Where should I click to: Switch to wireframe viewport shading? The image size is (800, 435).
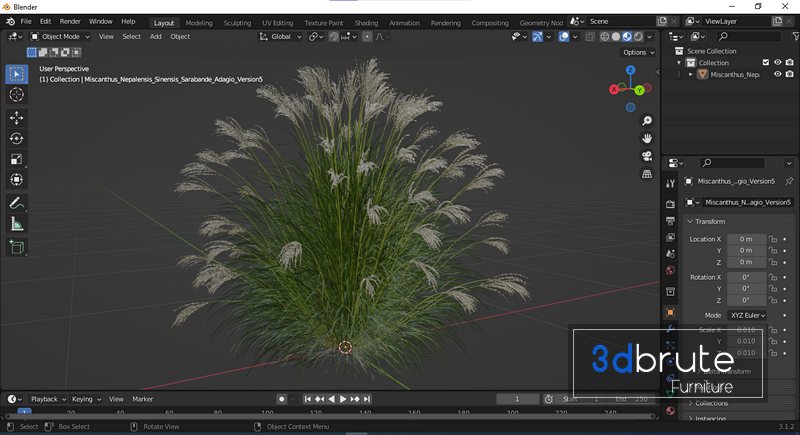tap(605, 37)
